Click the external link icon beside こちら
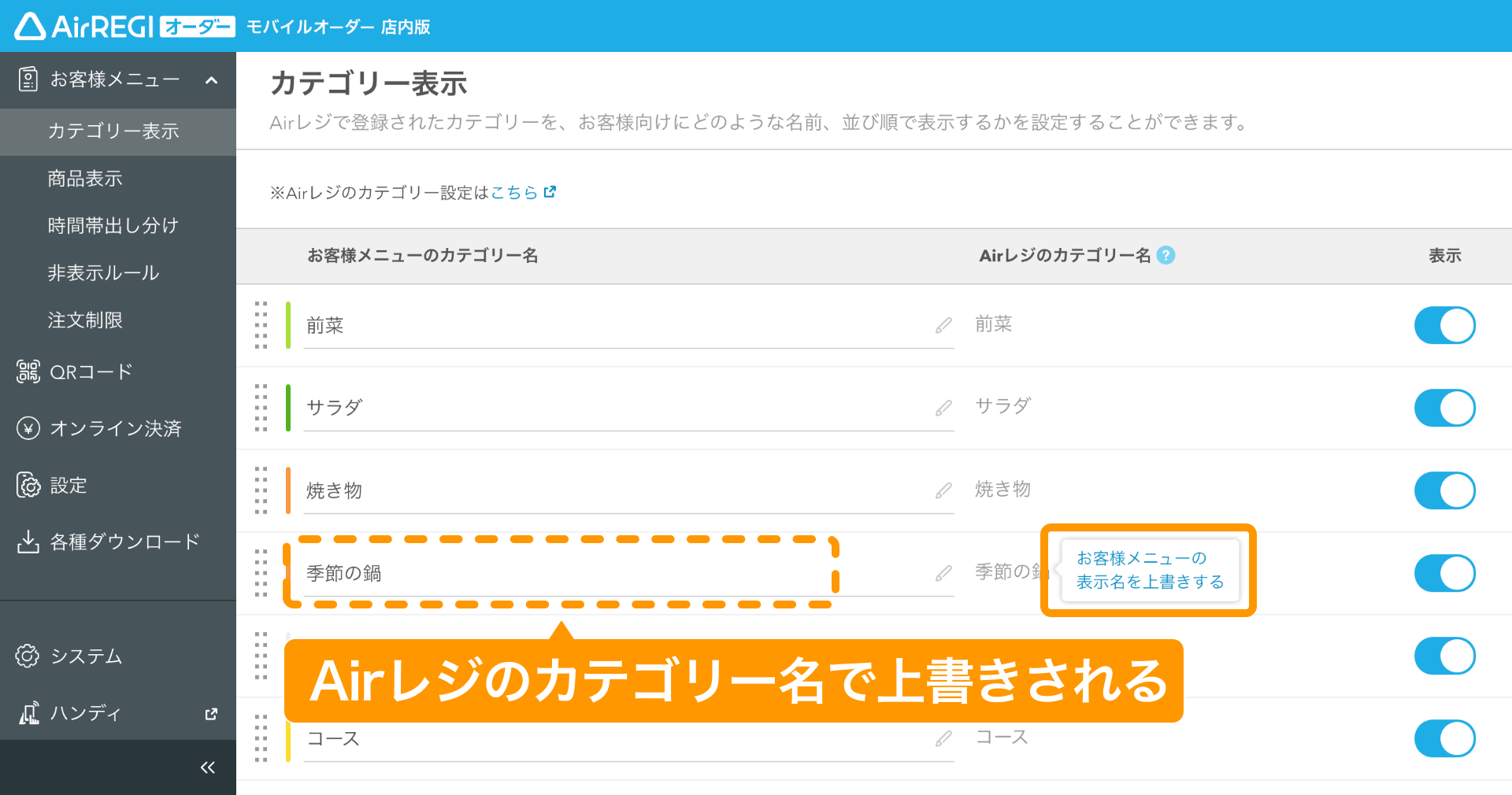The height and width of the screenshot is (795, 1512). [x=550, y=191]
